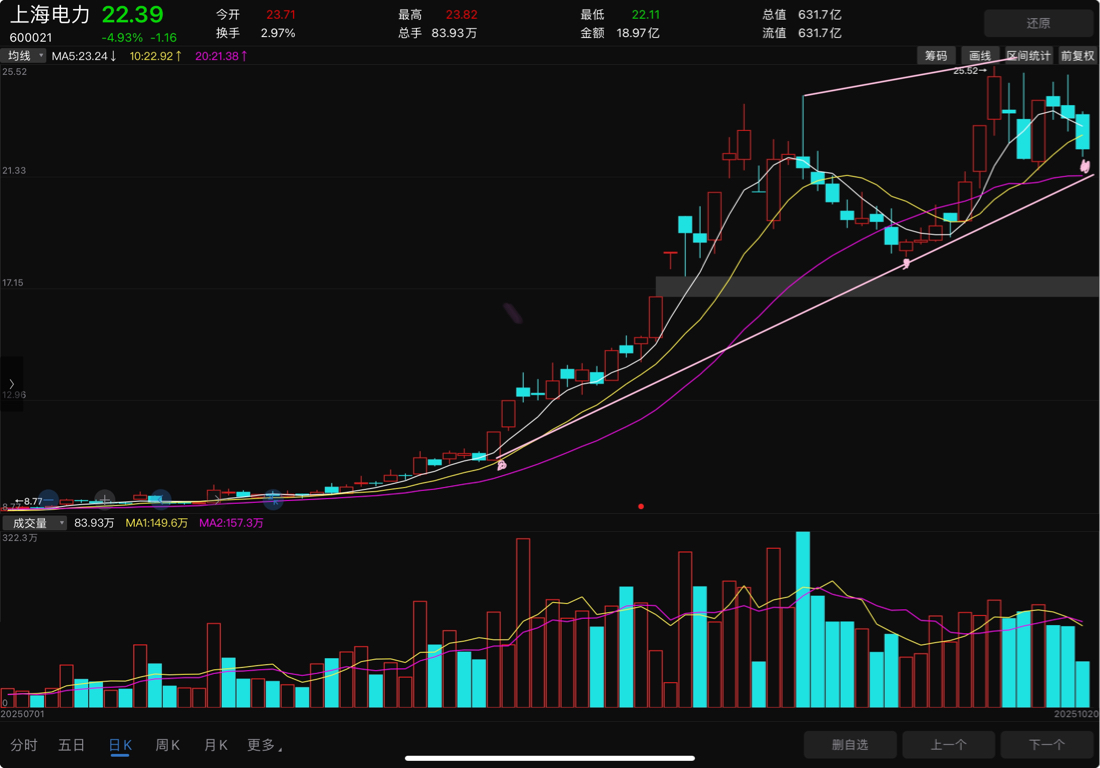The image size is (1100, 768).
Task: Click the MA5:23.24 indicator label
Action: (x=84, y=55)
